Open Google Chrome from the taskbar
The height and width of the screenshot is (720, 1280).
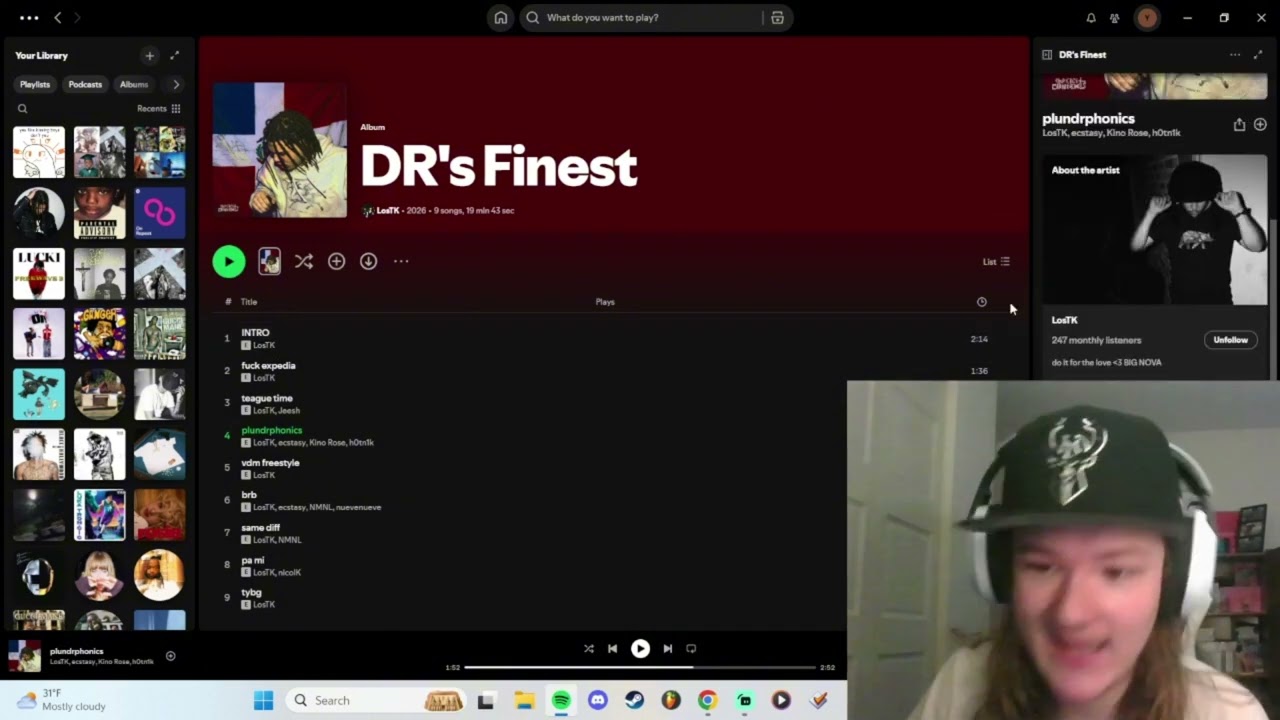click(x=707, y=701)
